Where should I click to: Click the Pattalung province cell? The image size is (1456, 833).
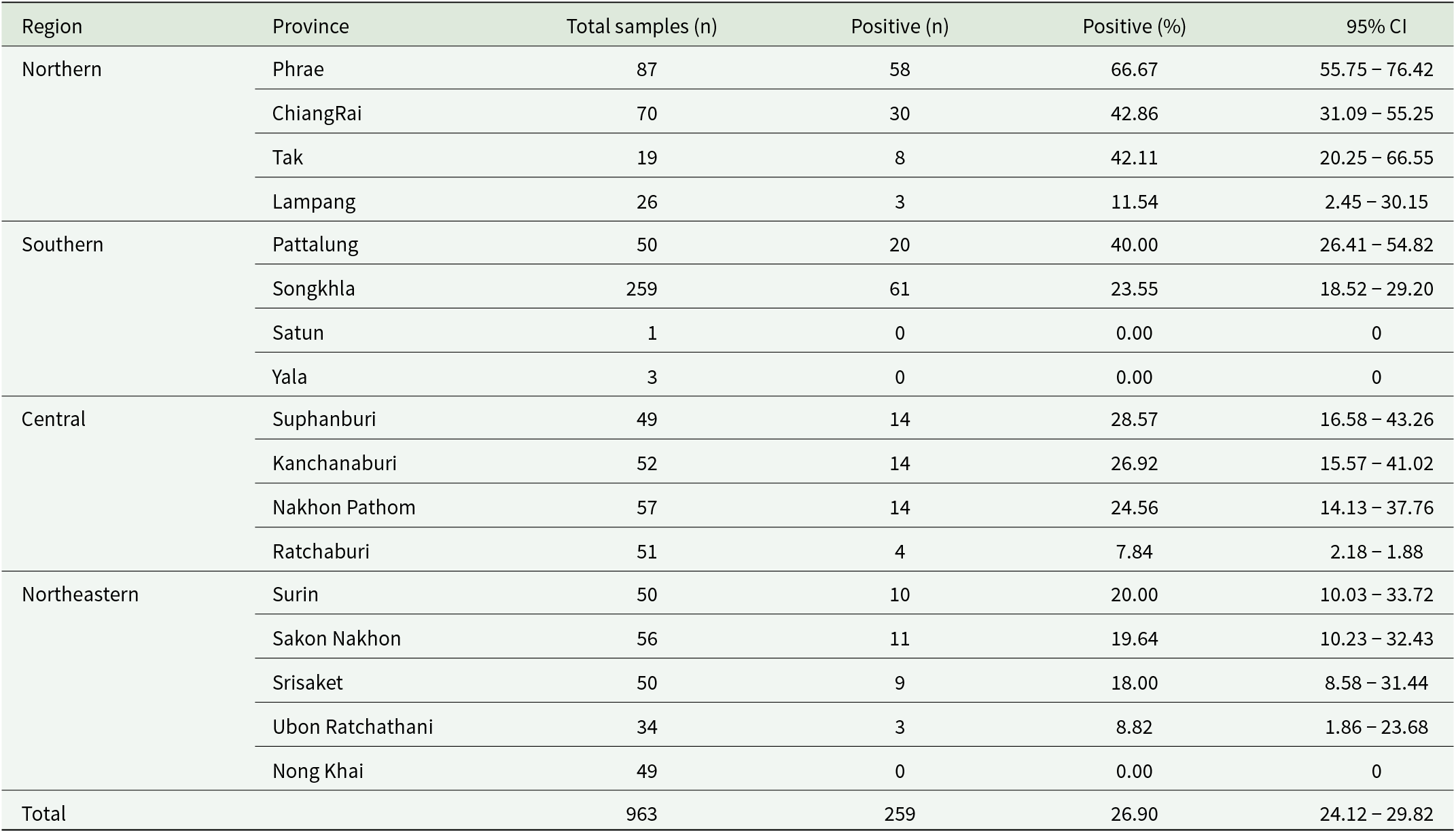click(x=315, y=245)
